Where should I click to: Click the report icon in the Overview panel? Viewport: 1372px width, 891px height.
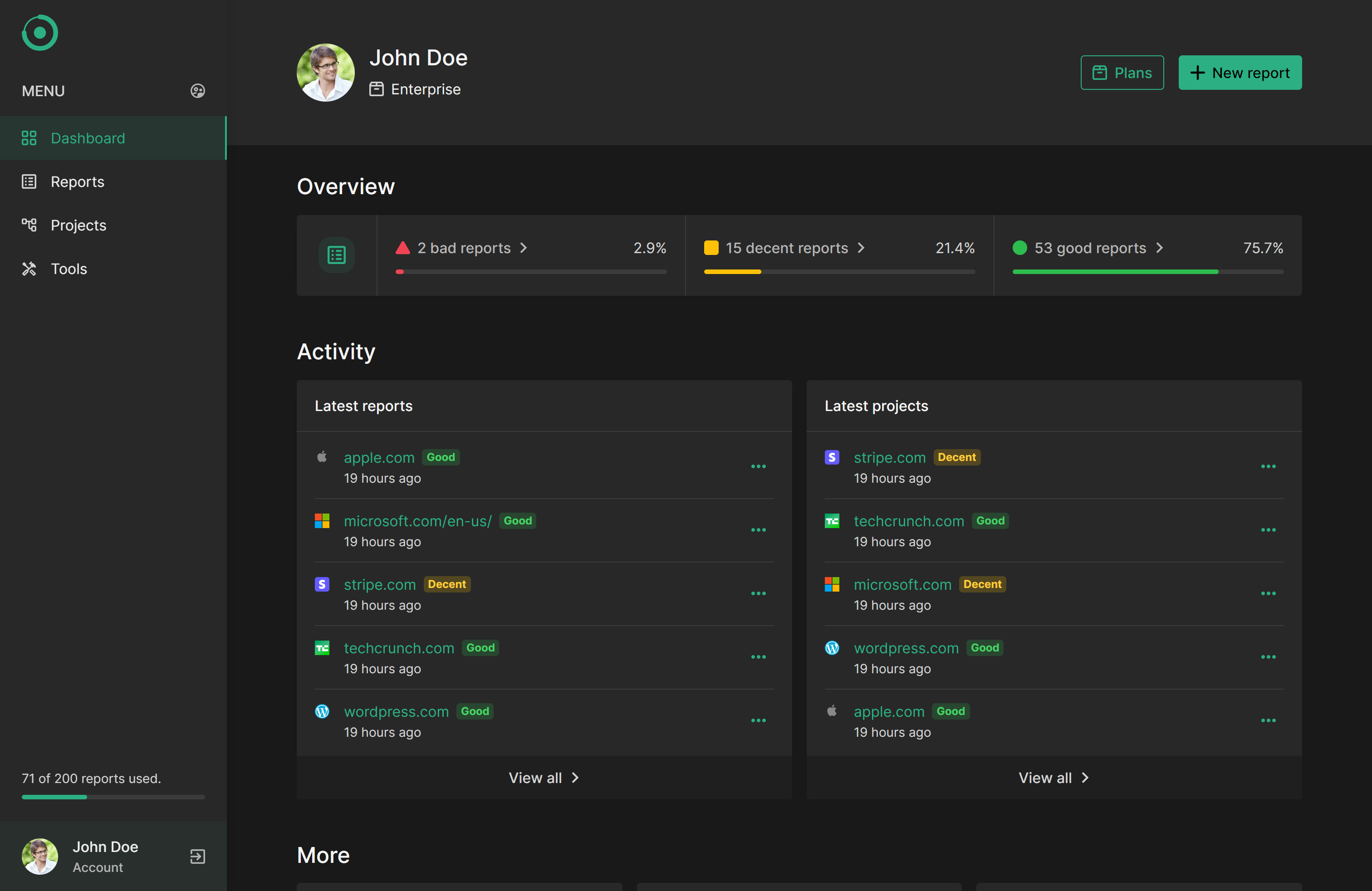pyautogui.click(x=336, y=255)
